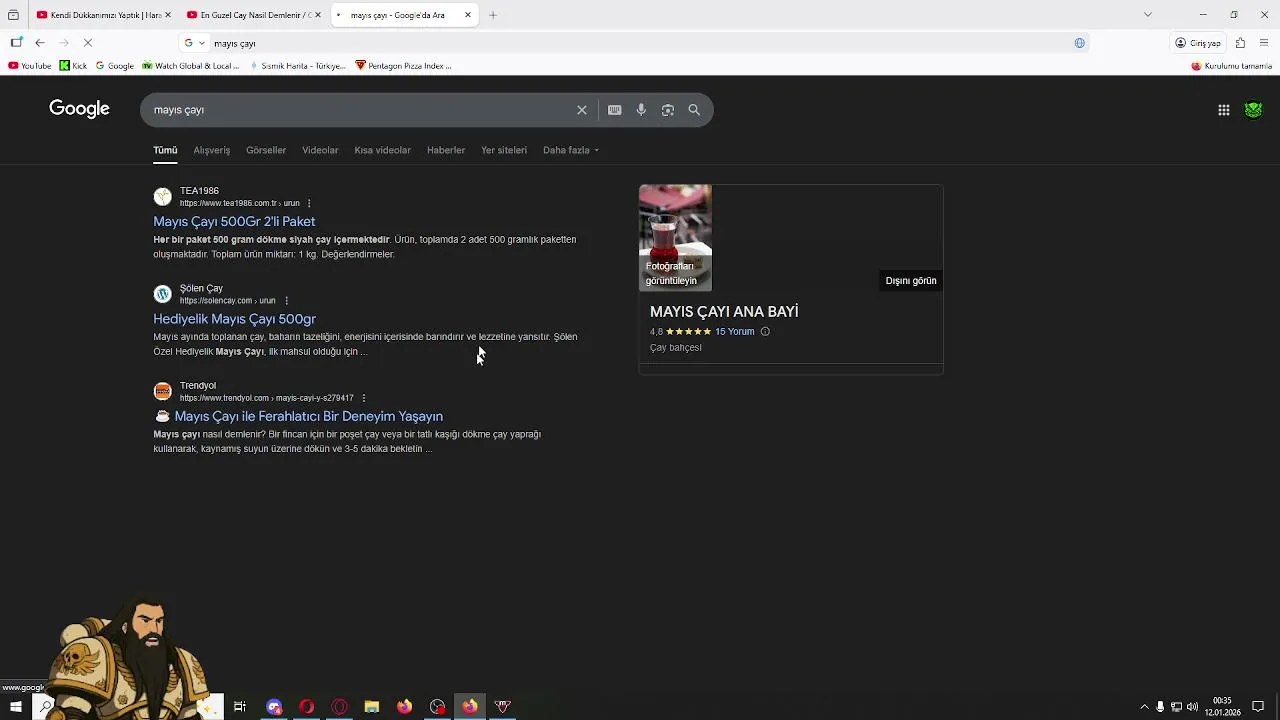This screenshot has height=720, width=1280.
Task: Show info icon next to 15 Yorum
Action: pos(765,332)
